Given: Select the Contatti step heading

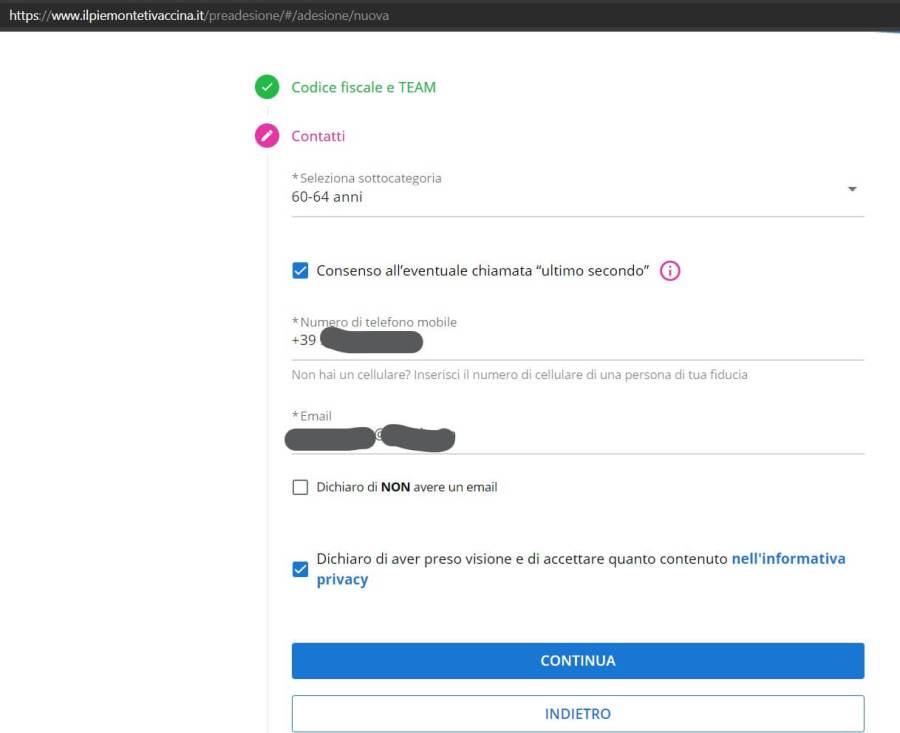Looking at the screenshot, I should [318, 136].
